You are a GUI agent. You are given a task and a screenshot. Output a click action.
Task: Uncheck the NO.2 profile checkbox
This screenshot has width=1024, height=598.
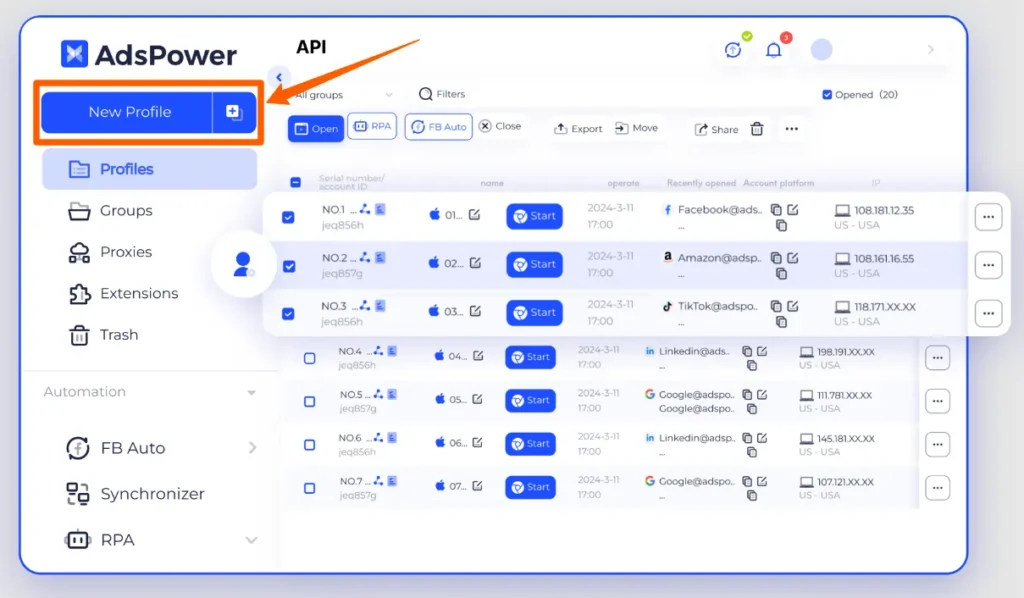point(289,266)
